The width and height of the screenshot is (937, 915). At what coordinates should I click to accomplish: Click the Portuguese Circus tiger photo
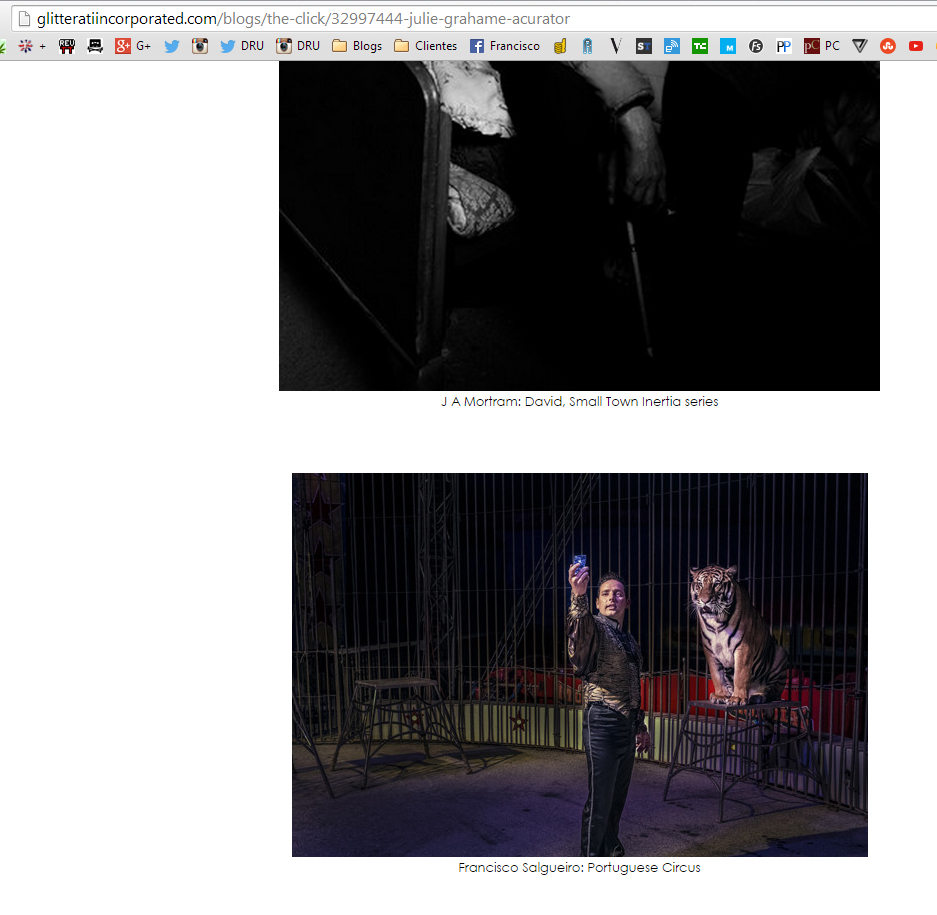[579, 664]
